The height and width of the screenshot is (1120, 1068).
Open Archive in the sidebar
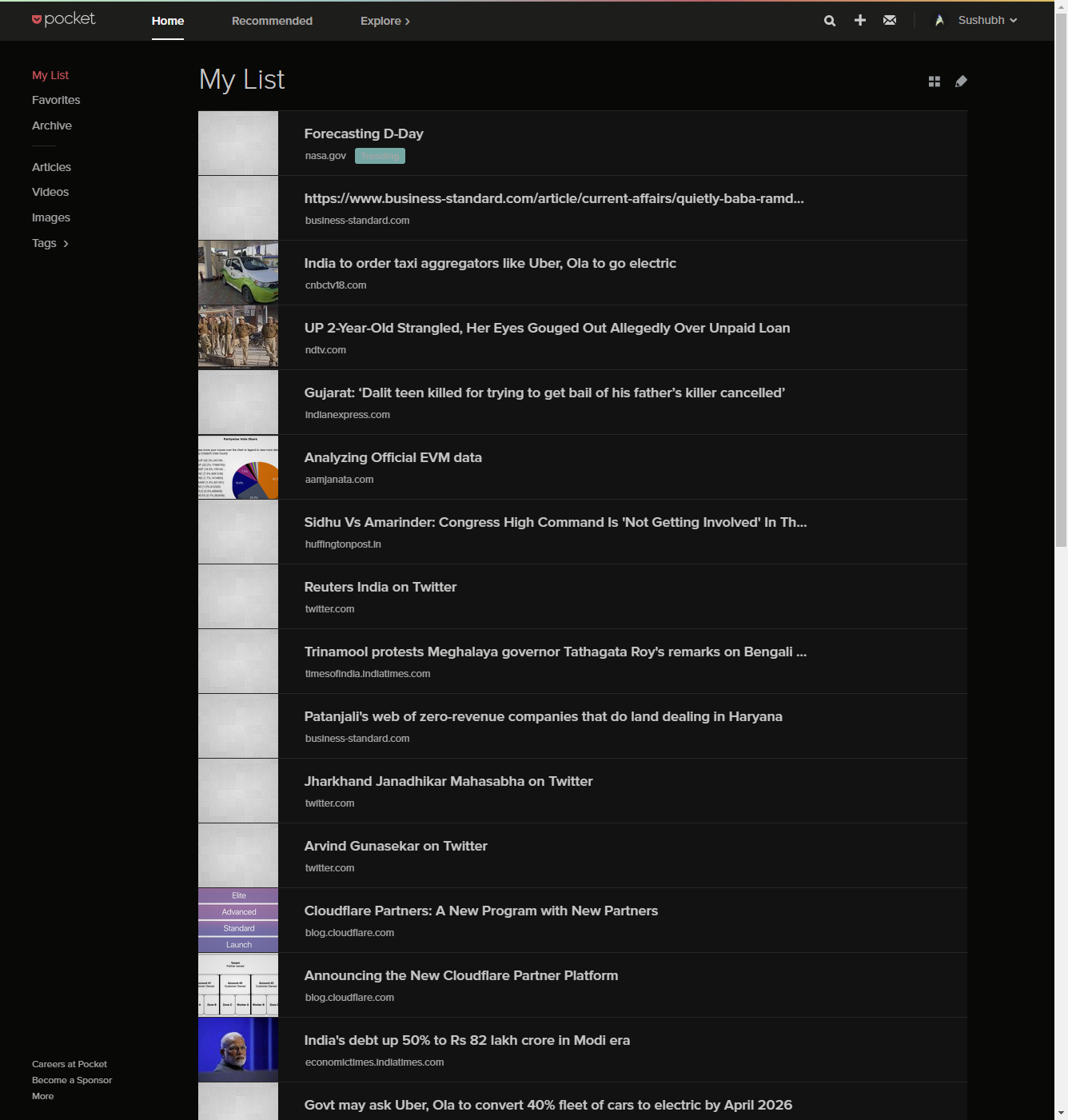click(x=52, y=126)
